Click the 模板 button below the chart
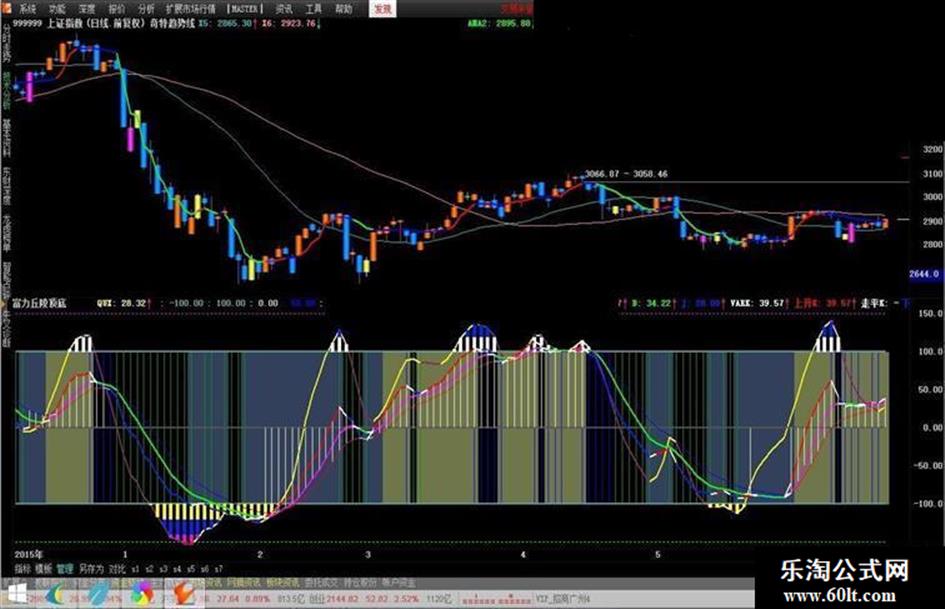 43,569
